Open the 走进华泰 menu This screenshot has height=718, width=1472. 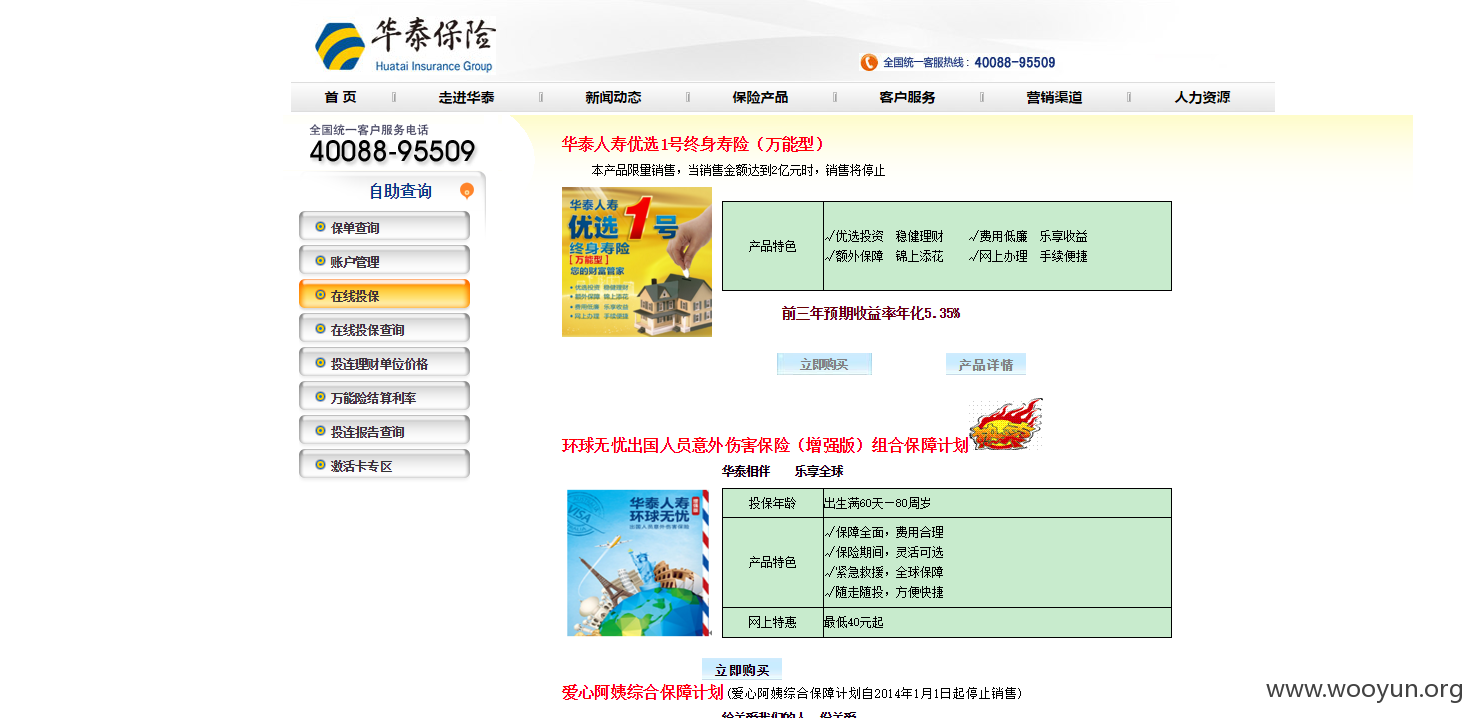(466, 97)
